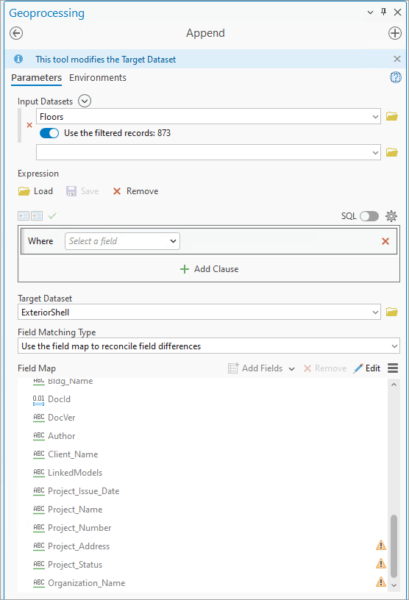Remove the Floors input with red X
This screenshot has height=600, width=409.
pos(29,125)
